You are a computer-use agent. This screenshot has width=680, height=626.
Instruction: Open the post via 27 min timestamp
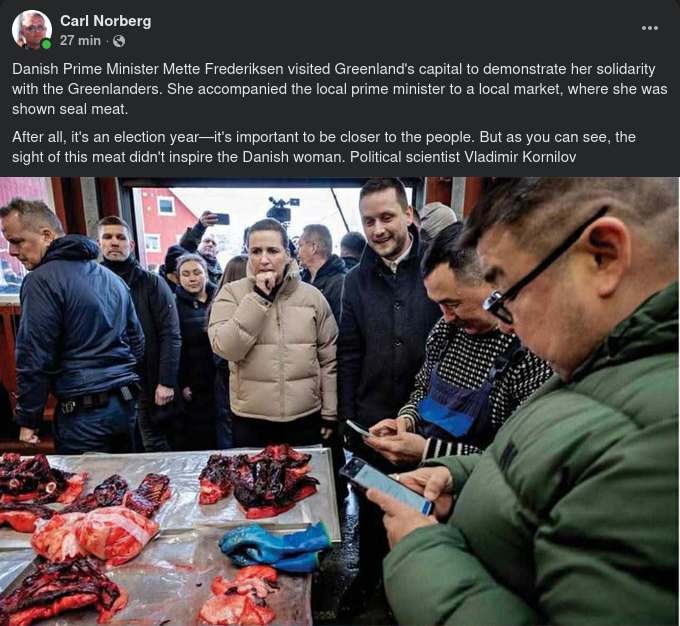[80, 40]
